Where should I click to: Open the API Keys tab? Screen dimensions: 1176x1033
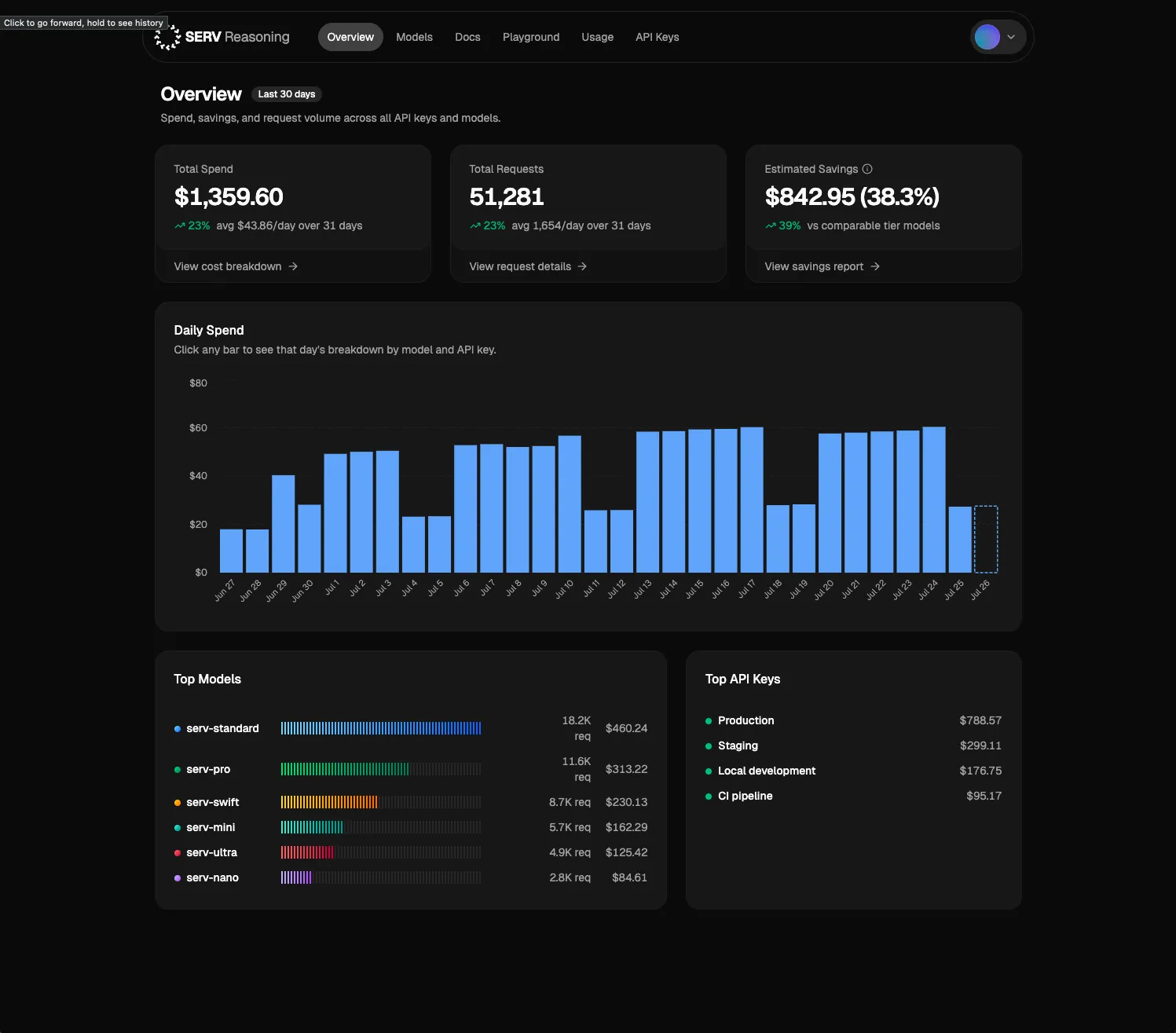click(x=657, y=37)
